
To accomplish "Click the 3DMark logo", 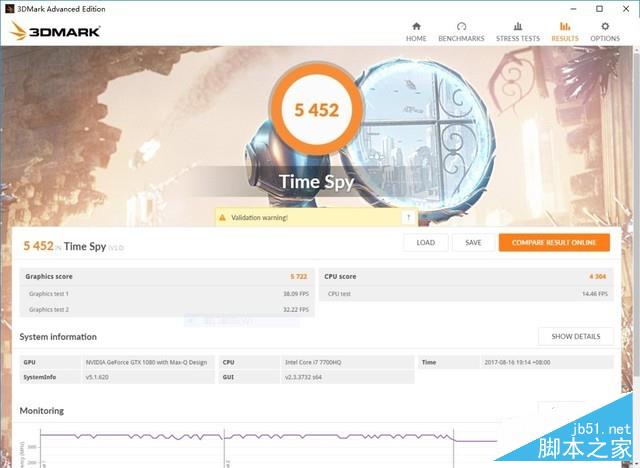I will (55, 31).
